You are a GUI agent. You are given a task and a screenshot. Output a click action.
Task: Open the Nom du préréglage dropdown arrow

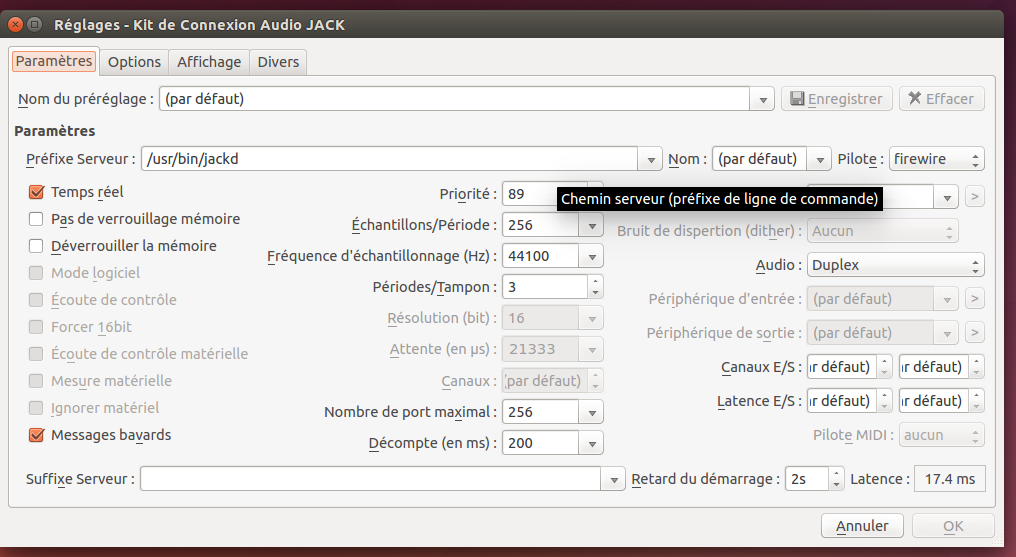pyautogui.click(x=762, y=100)
